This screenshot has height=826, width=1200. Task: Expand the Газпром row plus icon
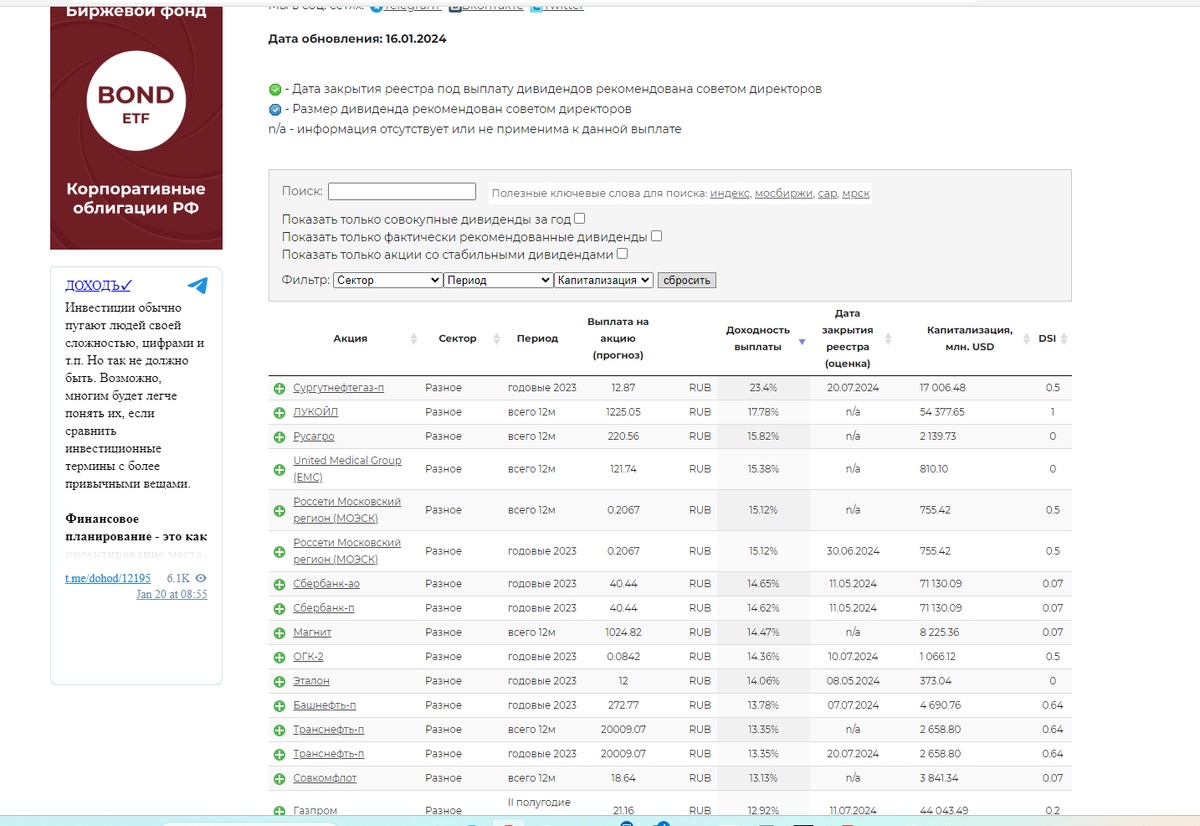[x=280, y=811]
